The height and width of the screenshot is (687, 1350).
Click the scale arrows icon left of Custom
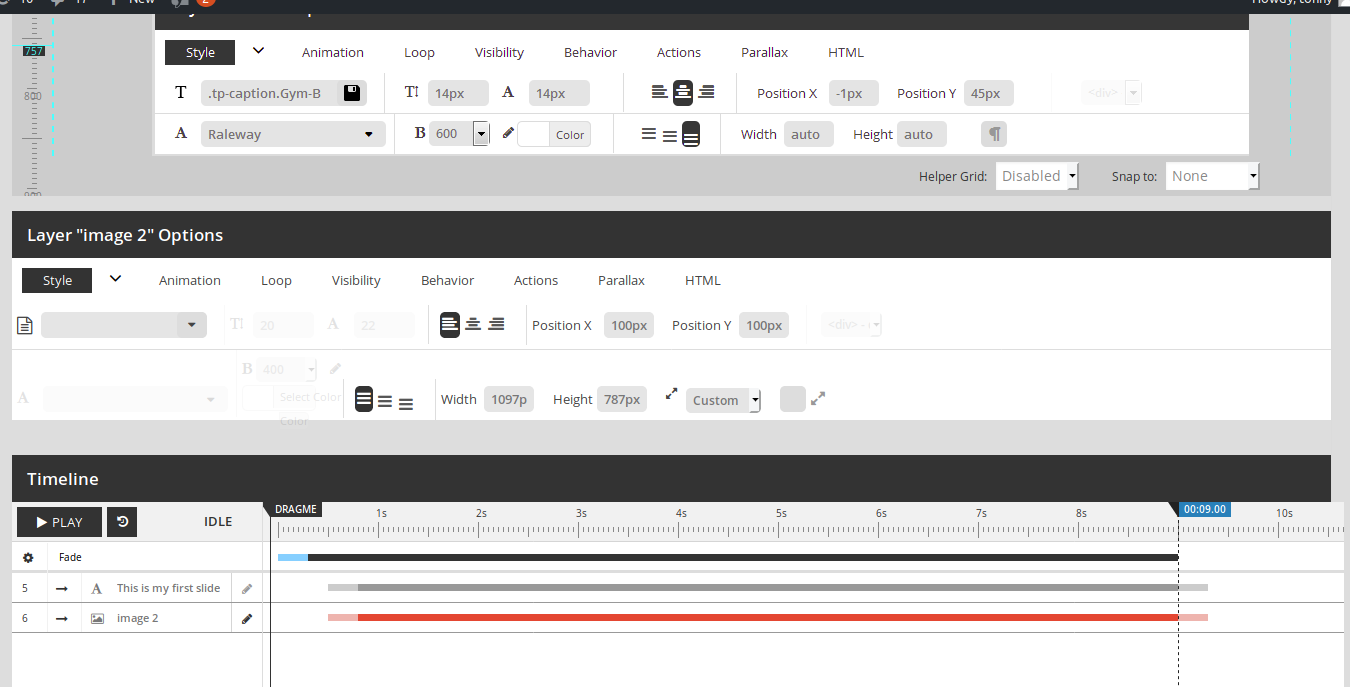672,394
